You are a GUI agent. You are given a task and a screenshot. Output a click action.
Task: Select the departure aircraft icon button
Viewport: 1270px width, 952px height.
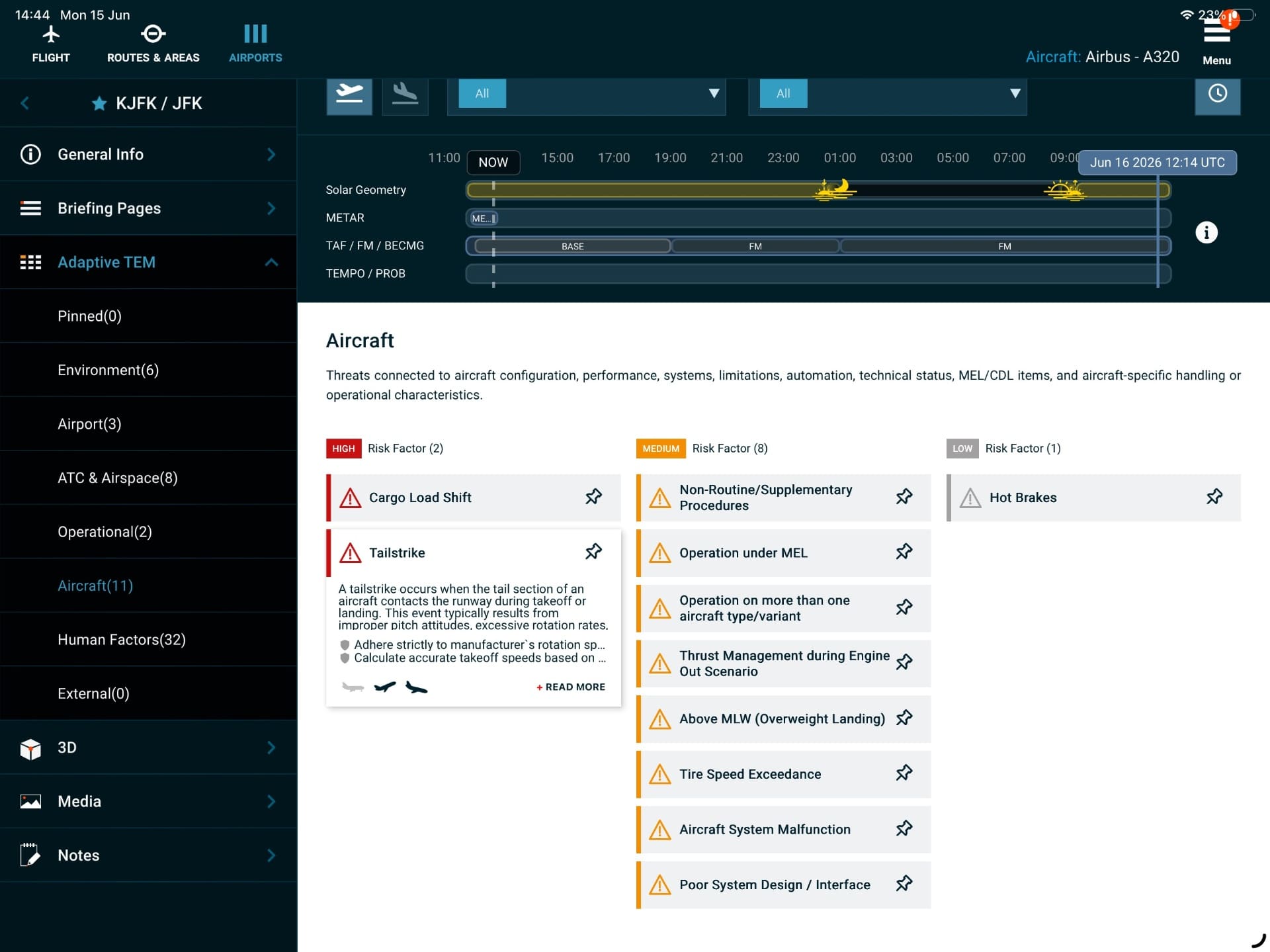[349, 95]
